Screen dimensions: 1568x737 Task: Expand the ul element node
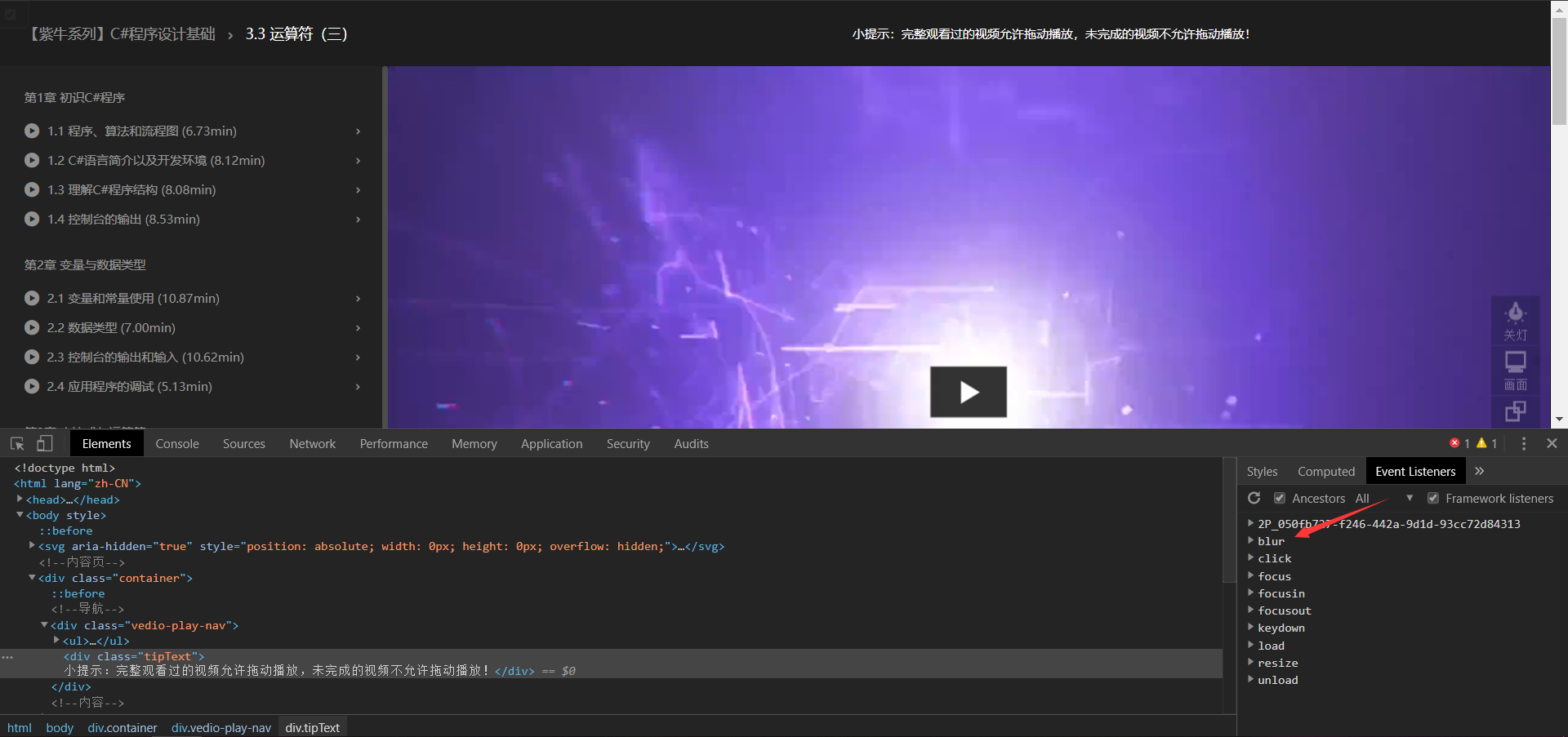pos(56,640)
